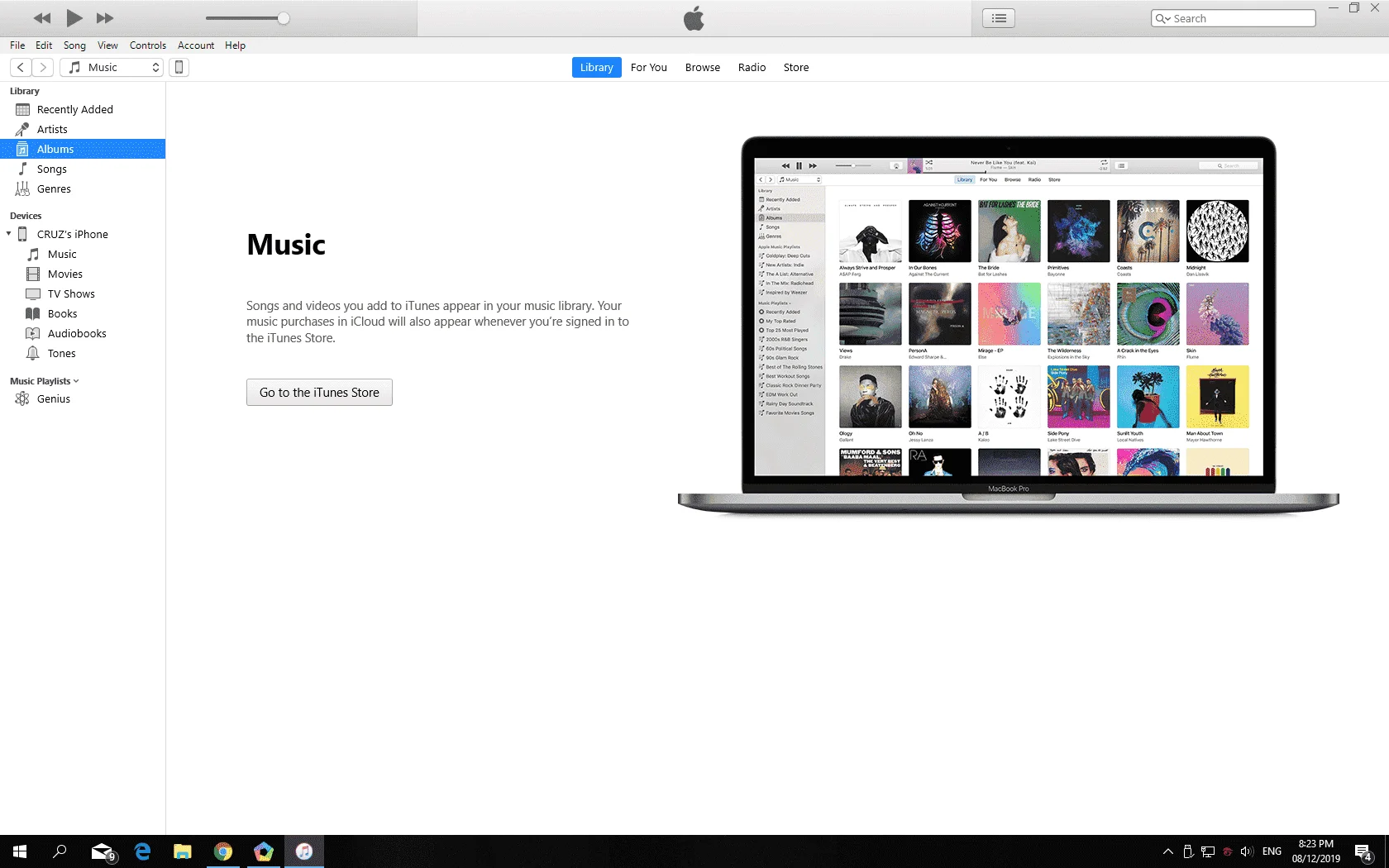
Task: Open Windows taskbar search
Action: (60, 851)
